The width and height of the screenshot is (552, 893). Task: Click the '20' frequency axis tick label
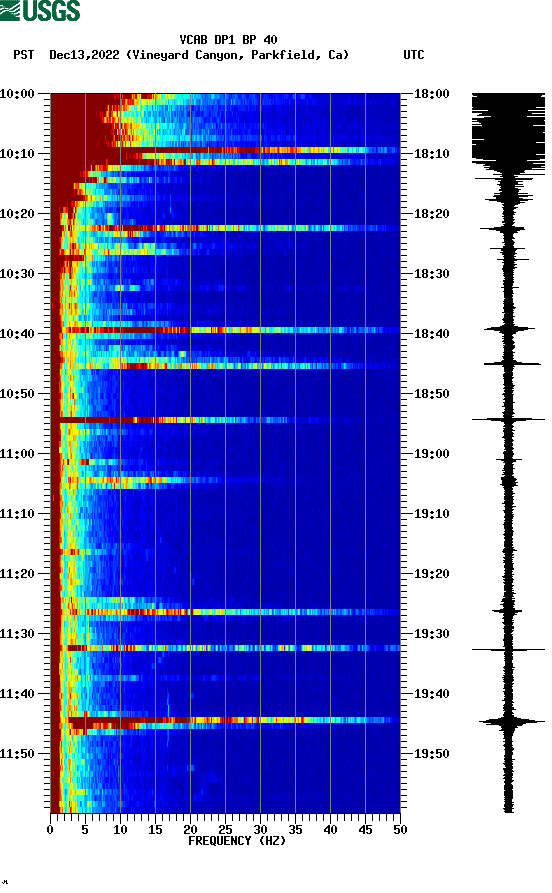coord(190,830)
